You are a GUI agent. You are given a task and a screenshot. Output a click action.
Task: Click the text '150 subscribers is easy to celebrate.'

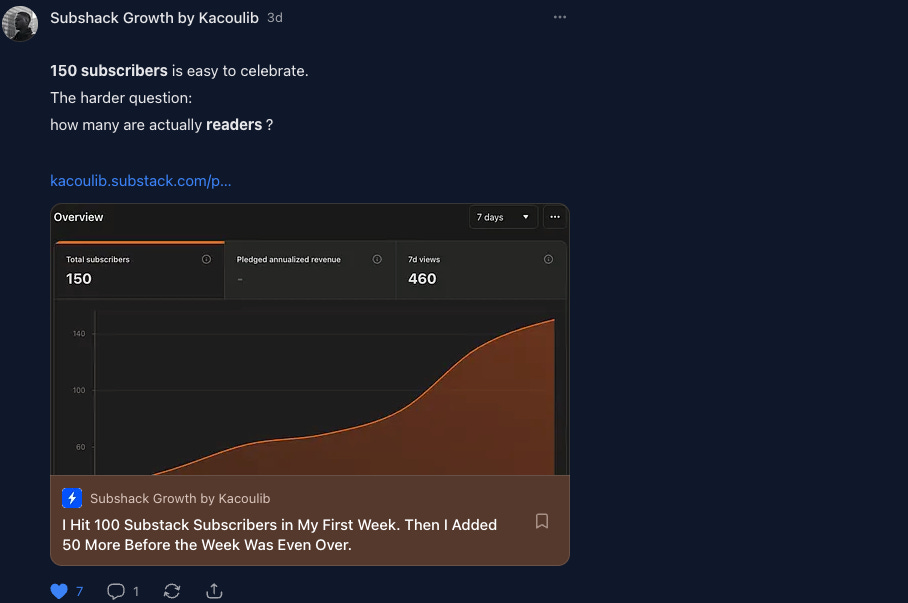click(x=179, y=71)
